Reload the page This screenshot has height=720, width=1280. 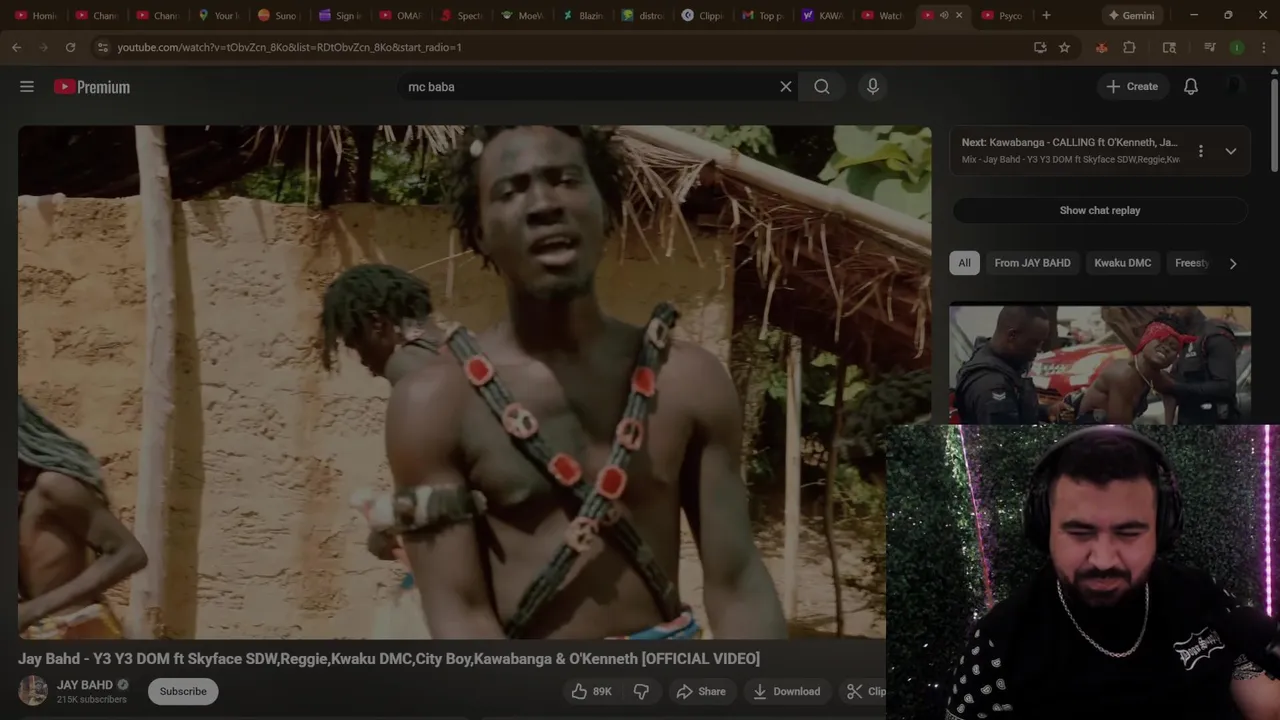pyautogui.click(x=70, y=47)
